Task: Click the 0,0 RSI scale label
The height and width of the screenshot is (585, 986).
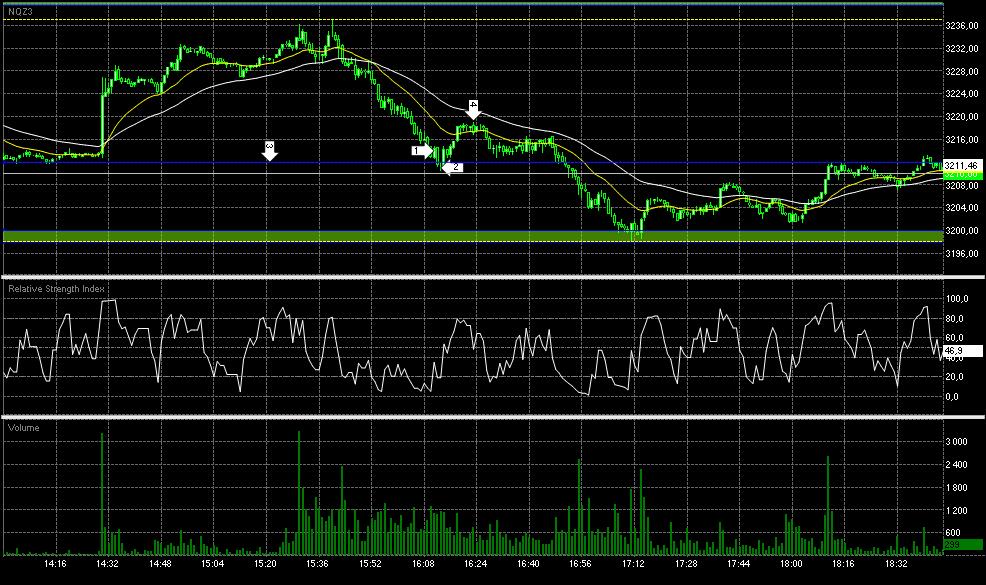Action: [952, 397]
